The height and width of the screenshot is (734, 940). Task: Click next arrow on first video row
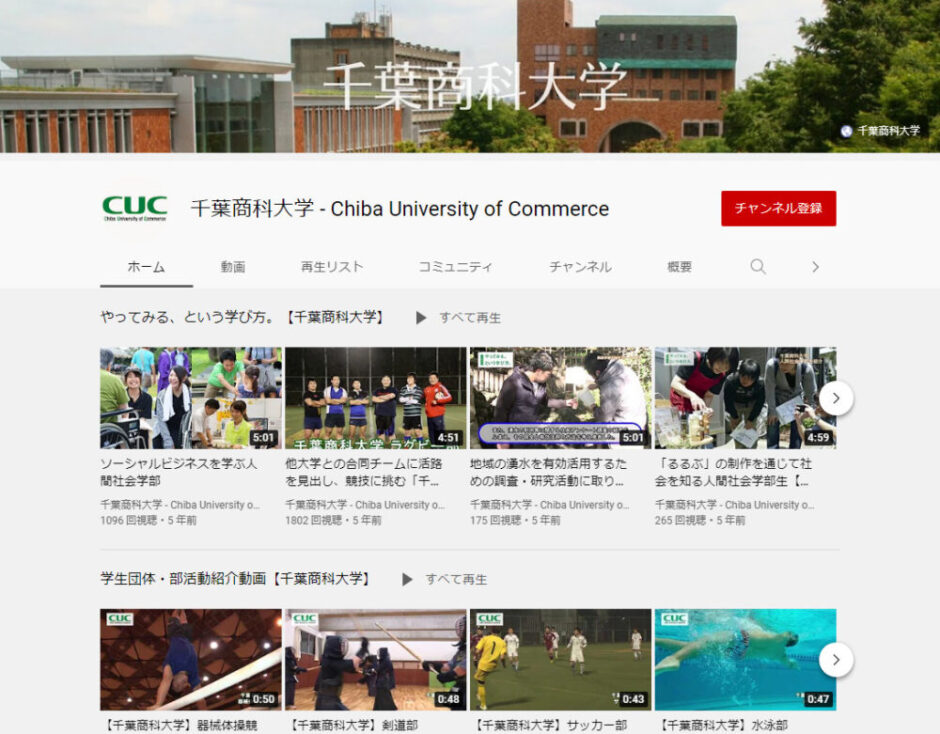835,398
